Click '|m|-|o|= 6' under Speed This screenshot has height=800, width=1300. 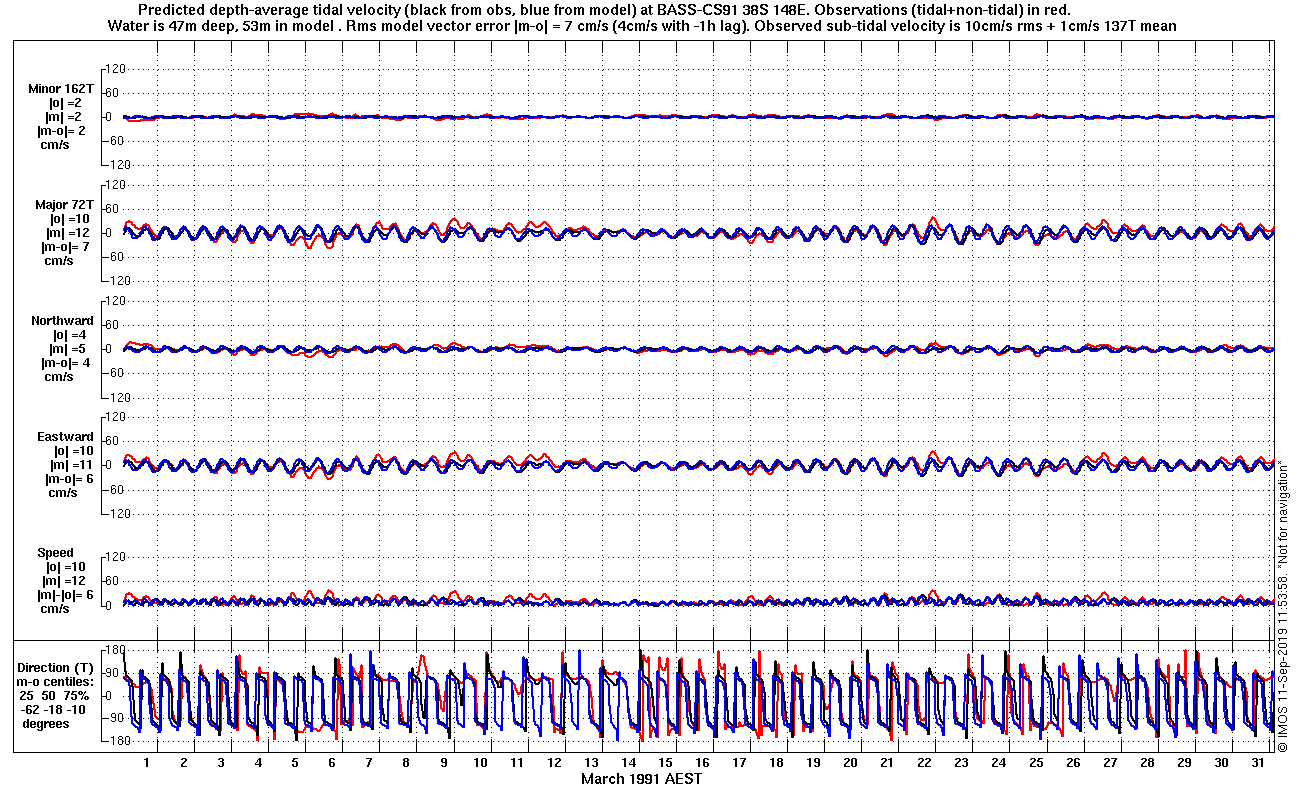pos(67,595)
